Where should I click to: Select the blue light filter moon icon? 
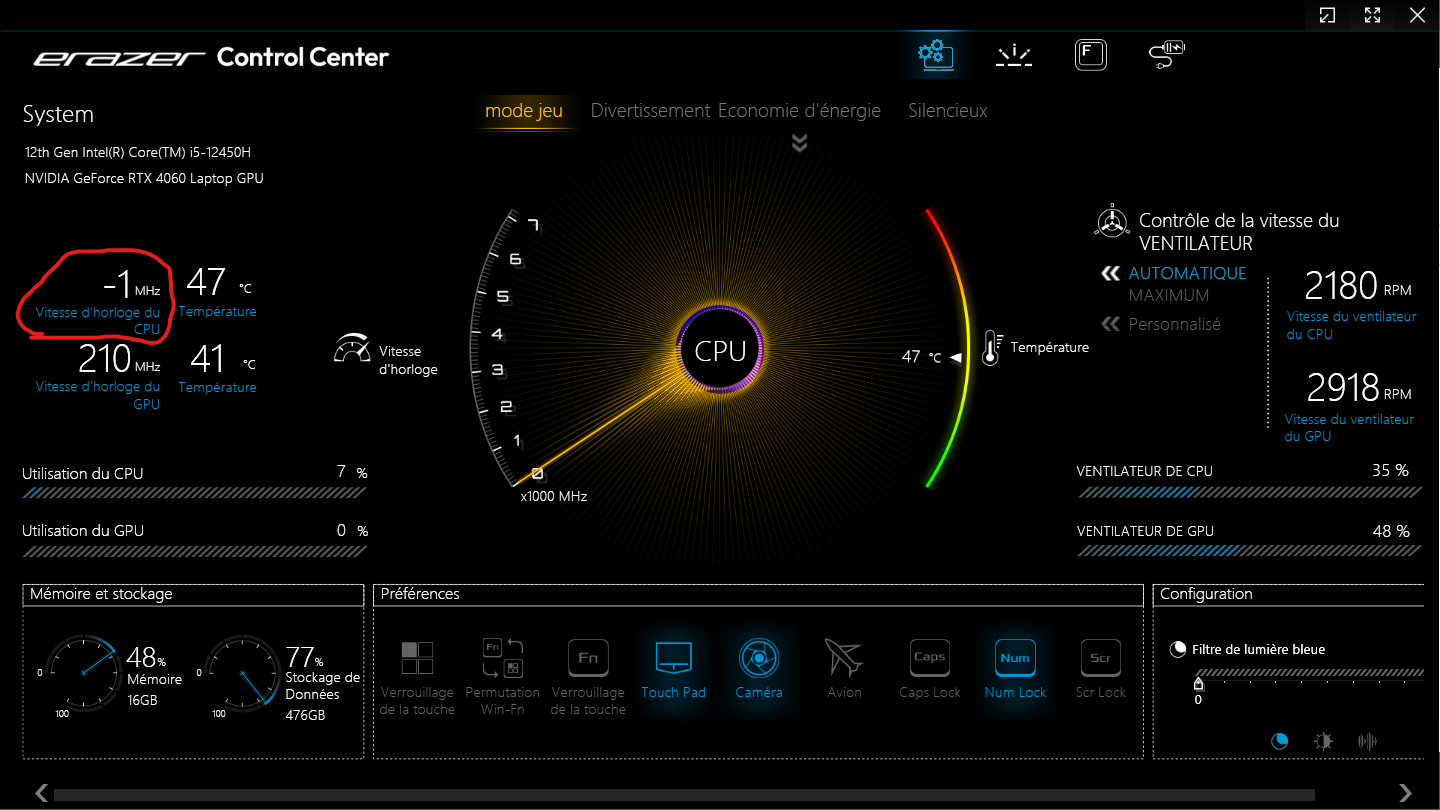click(x=1280, y=741)
